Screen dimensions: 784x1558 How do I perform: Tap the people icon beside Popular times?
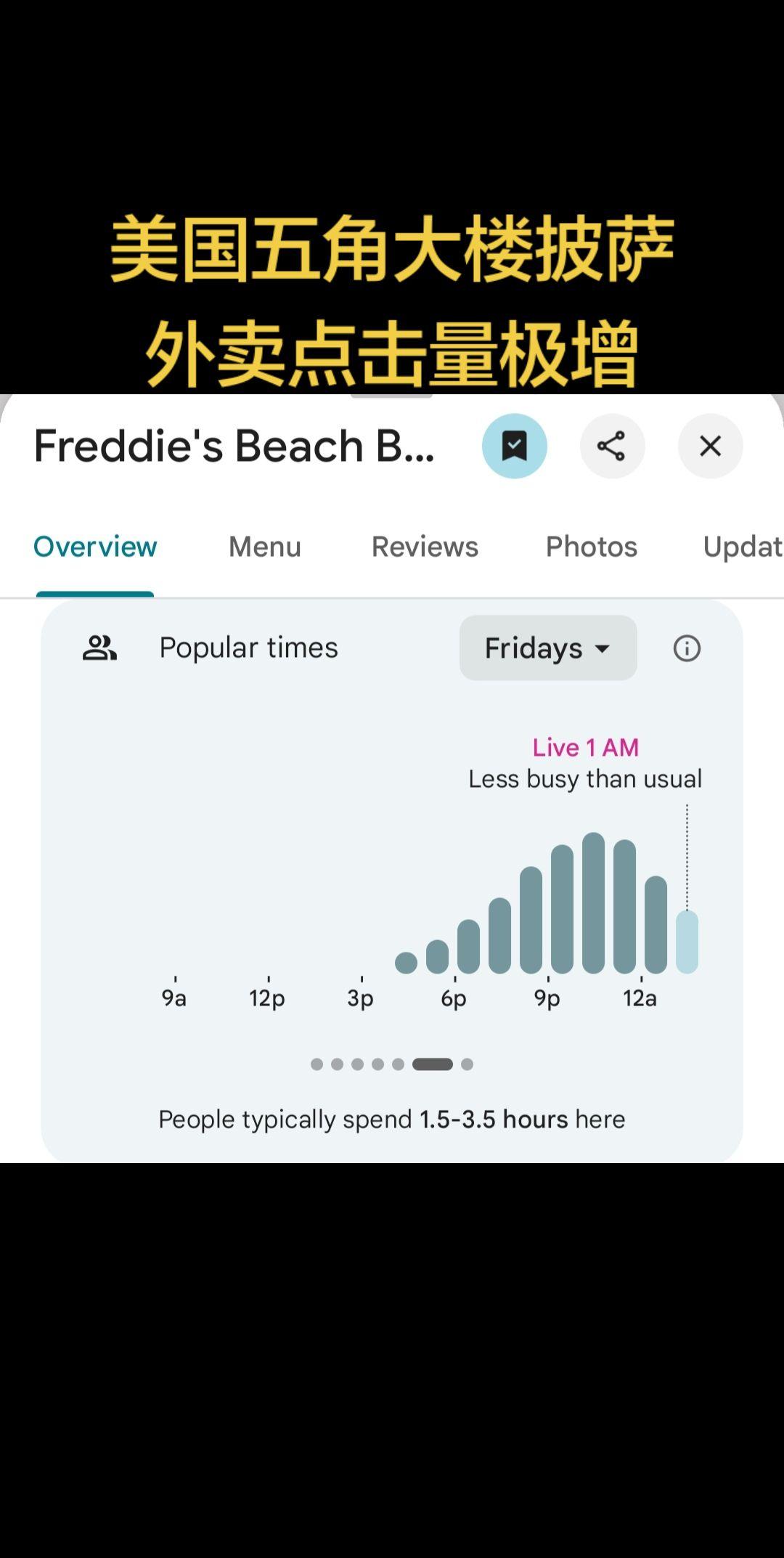(x=99, y=648)
